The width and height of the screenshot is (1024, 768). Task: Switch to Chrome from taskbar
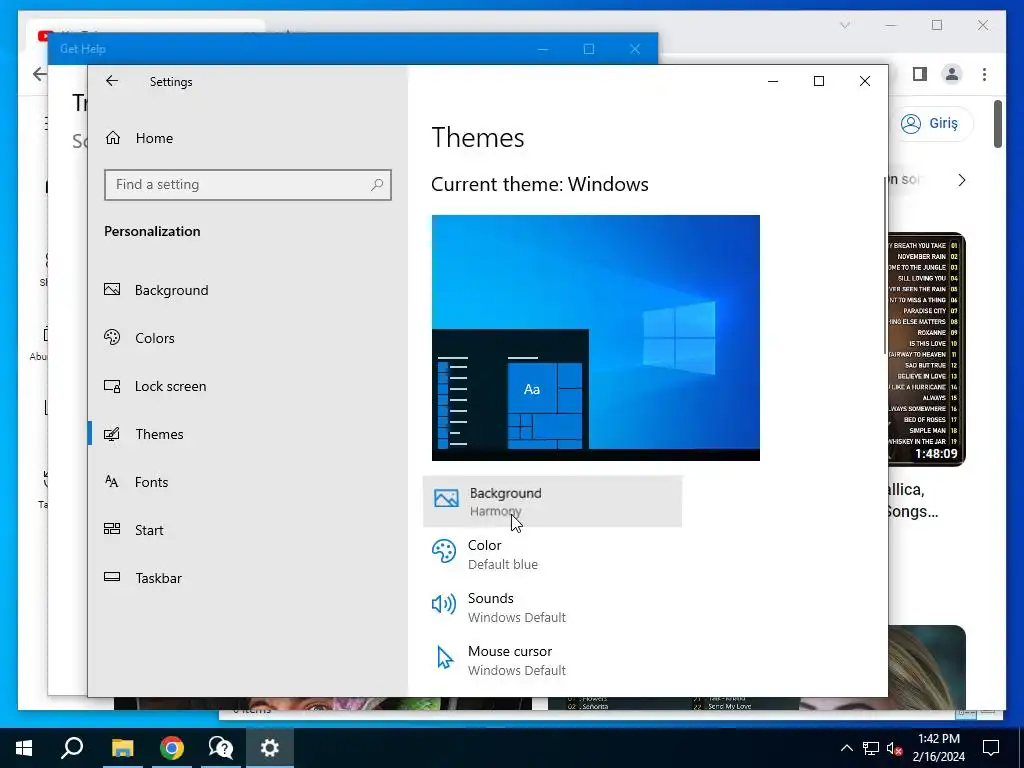point(172,748)
